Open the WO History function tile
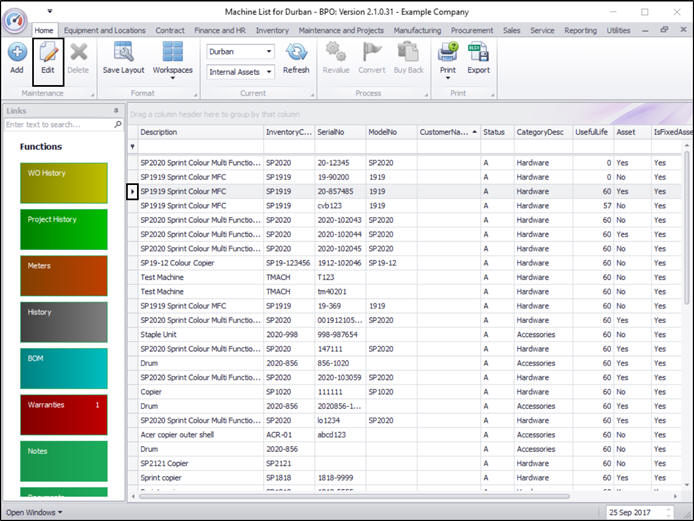This screenshot has height=521, width=694. click(x=64, y=183)
